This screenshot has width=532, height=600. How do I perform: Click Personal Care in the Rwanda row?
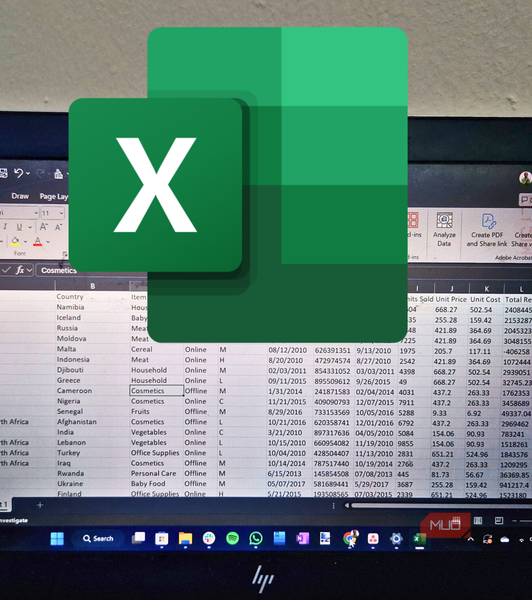tap(153, 473)
